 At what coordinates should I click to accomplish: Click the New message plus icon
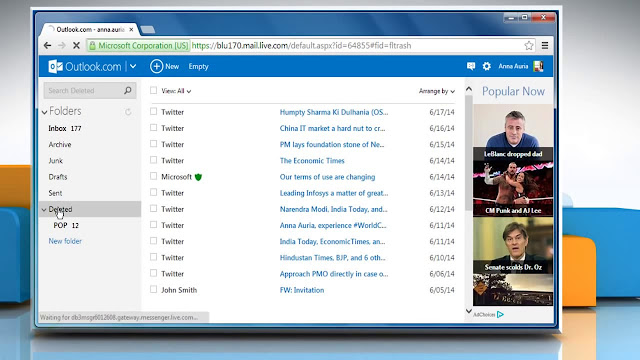click(x=156, y=66)
